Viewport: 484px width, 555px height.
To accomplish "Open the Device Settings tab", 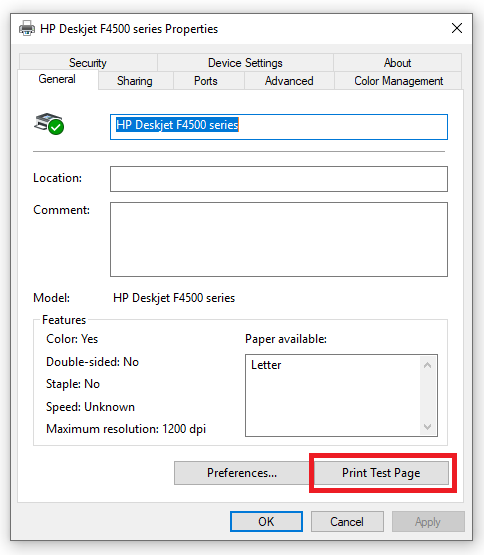I will (245, 63).
